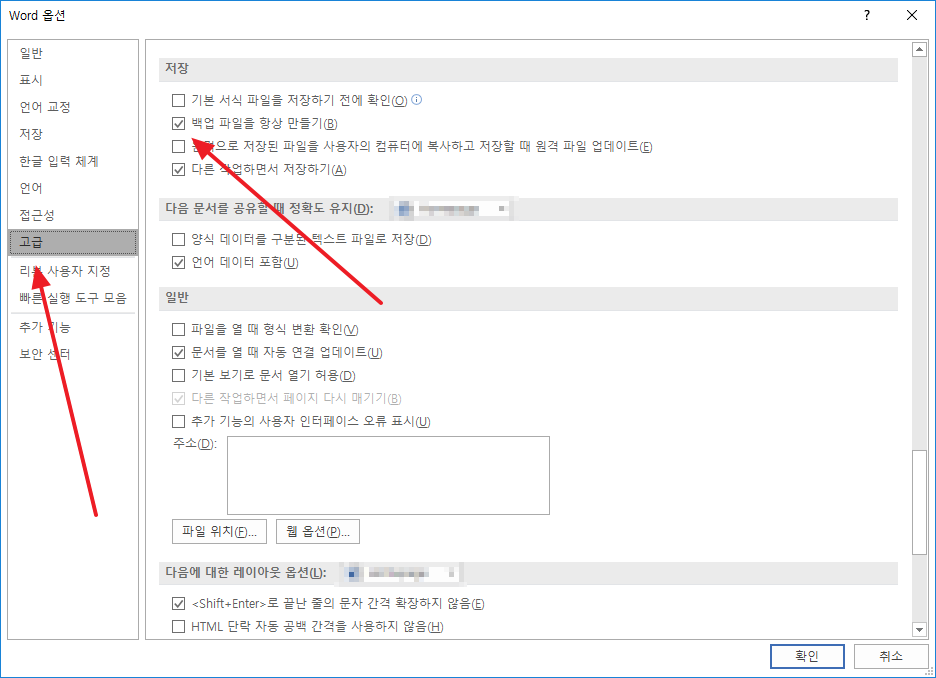Image resolution: width=936 pixels, height=678 pixels.
Task: Open 다음 문서를 공유할 때 정확도 유지 dropdown
Action: 452,209
